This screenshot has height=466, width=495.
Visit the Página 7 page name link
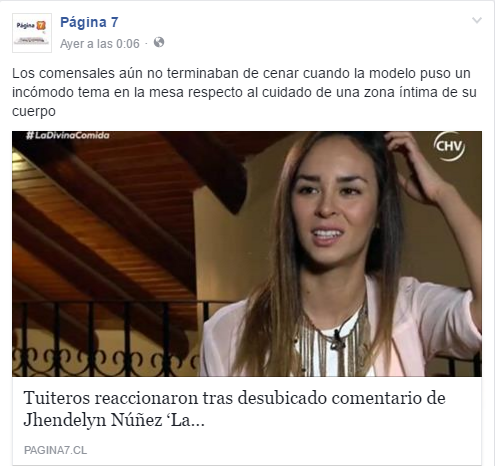89,22
